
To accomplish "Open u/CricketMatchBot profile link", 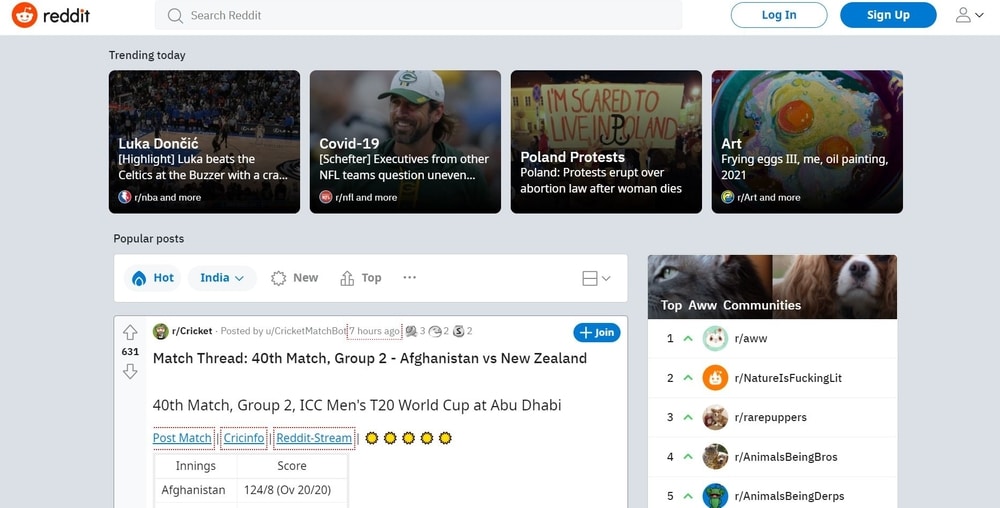I will point(306,331).
